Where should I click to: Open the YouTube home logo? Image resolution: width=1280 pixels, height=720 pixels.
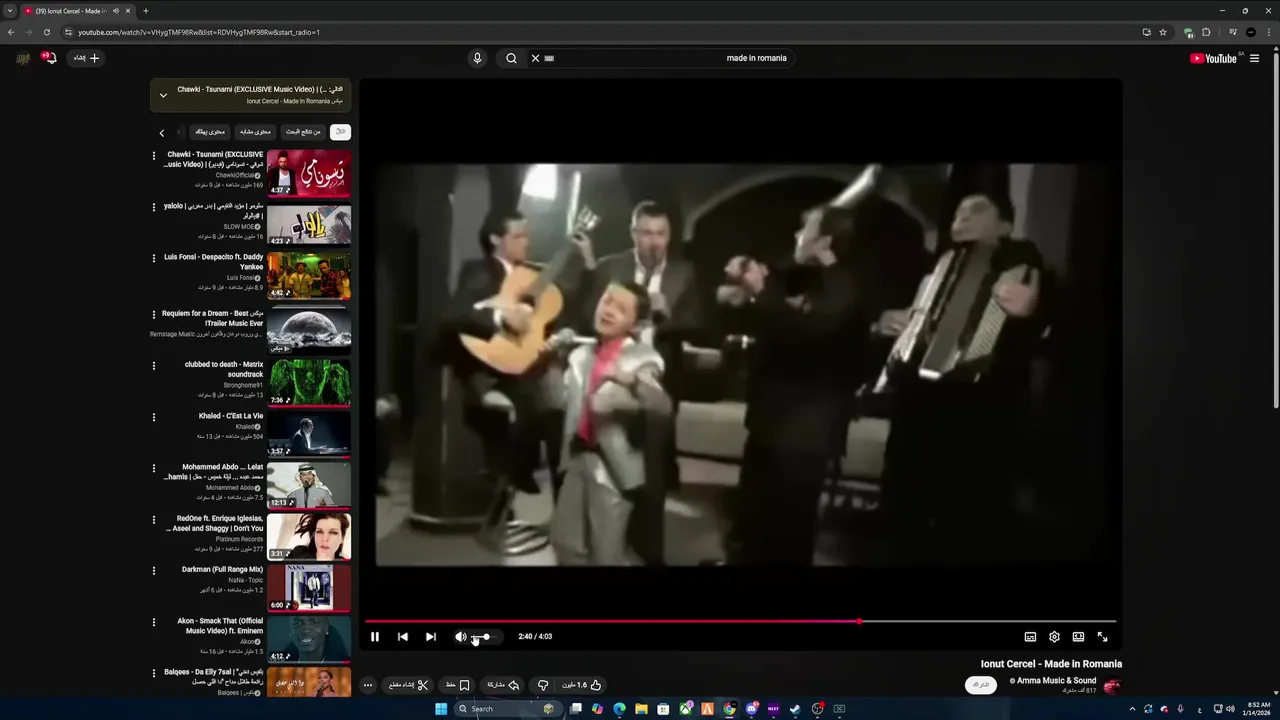pos(1213,58)
